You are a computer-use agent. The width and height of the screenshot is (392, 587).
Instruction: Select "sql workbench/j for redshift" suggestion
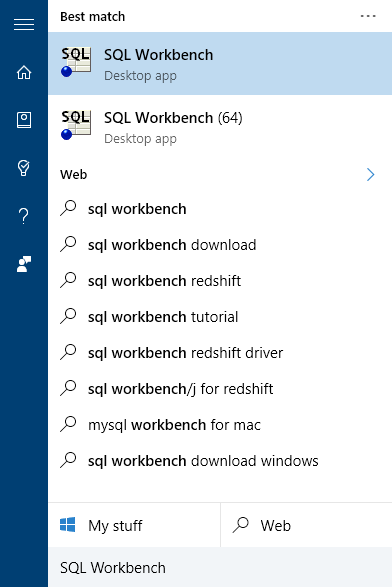(x=220, y=389)
